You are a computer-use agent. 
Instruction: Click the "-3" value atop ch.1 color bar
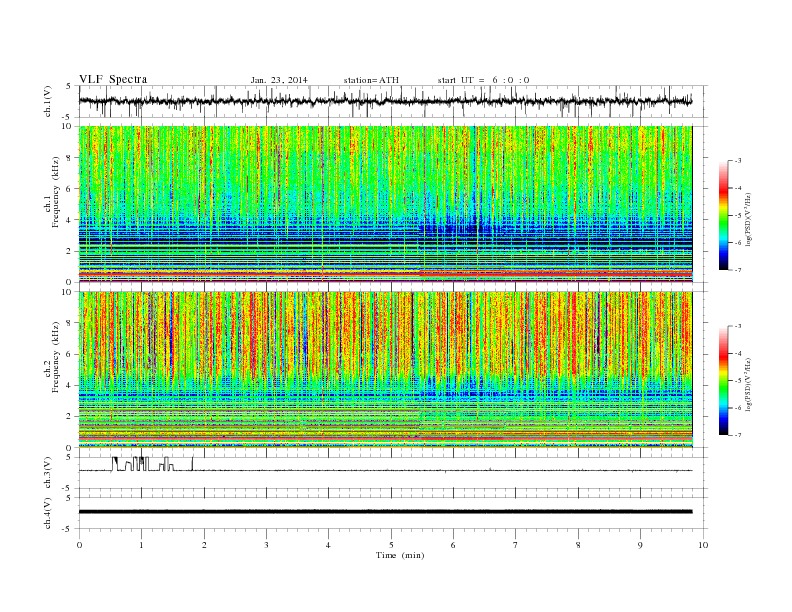(x=738, y=161)
